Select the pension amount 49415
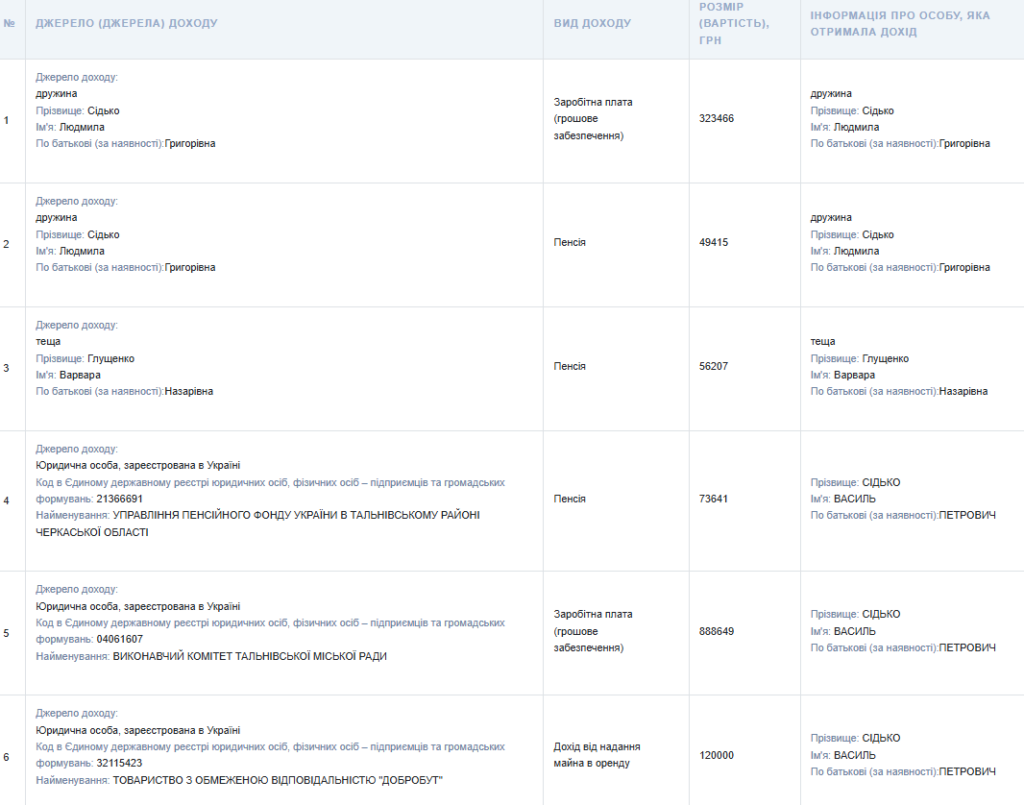This screenshot has width=1024, height=805. (x=713, y=242)
